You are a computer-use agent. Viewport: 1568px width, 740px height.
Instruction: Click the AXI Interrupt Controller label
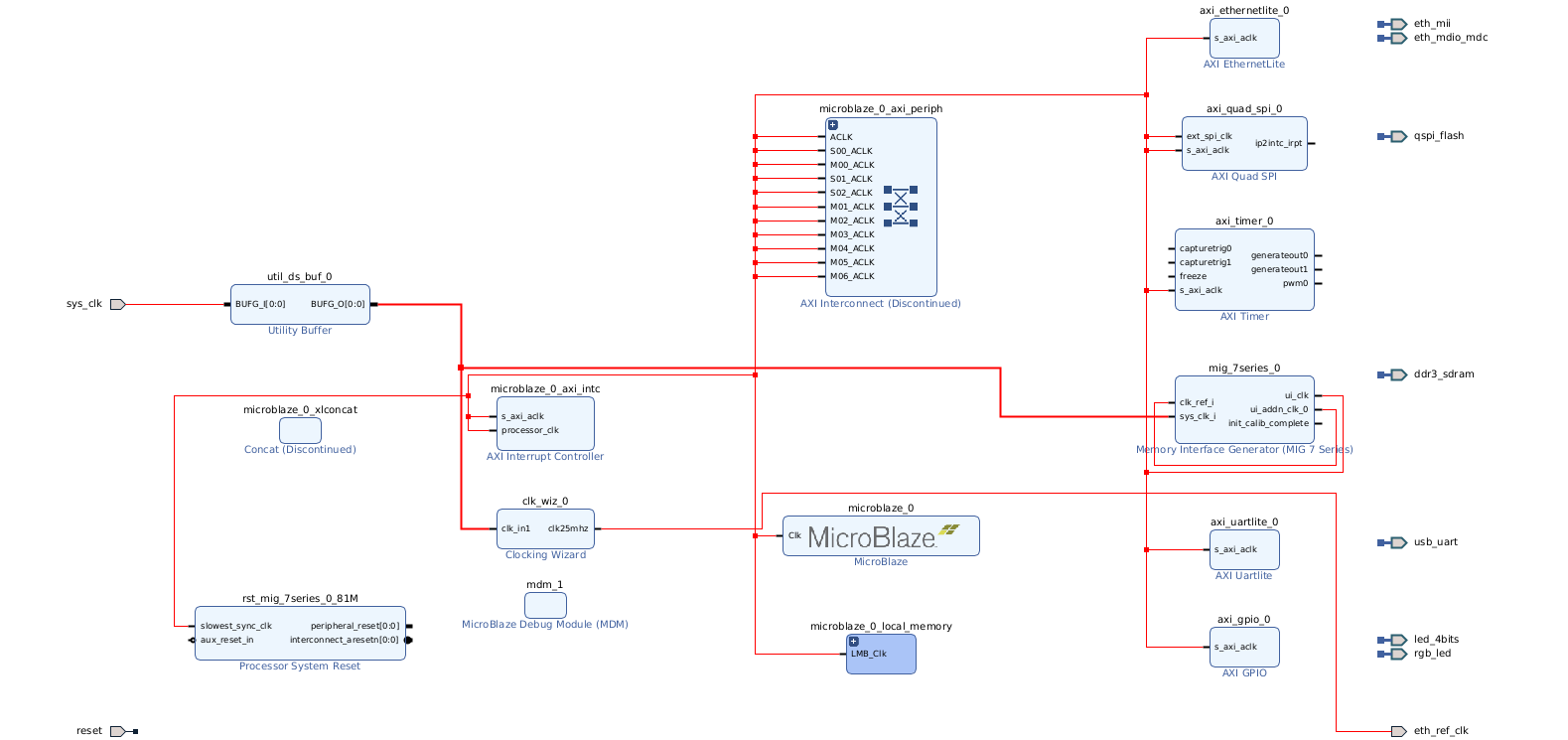(545, 457)
